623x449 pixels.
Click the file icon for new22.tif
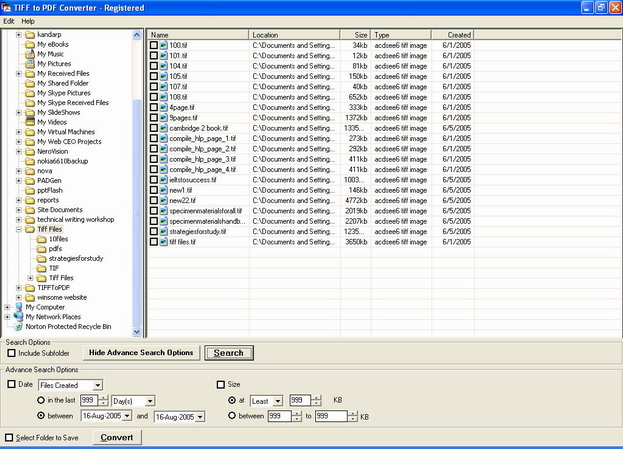(x=163, y=200)
